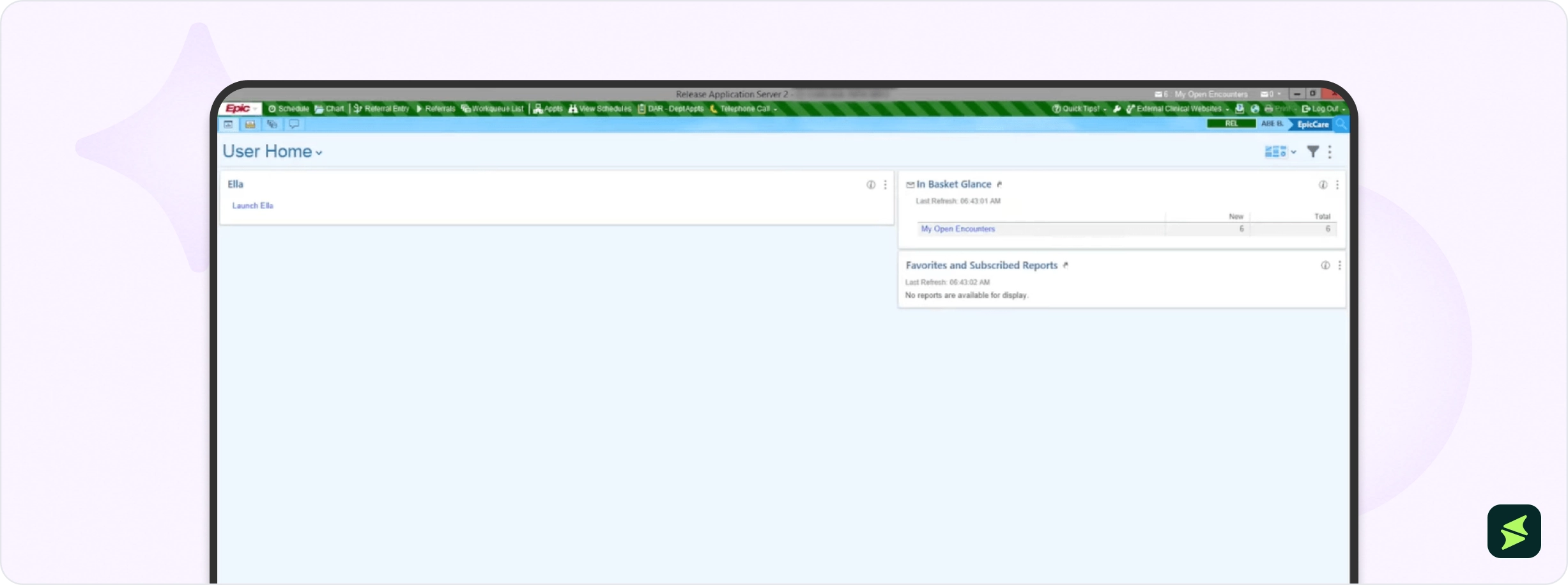Select the third workspace tab icon
The image size is (1568, 585).
(272, 124)
